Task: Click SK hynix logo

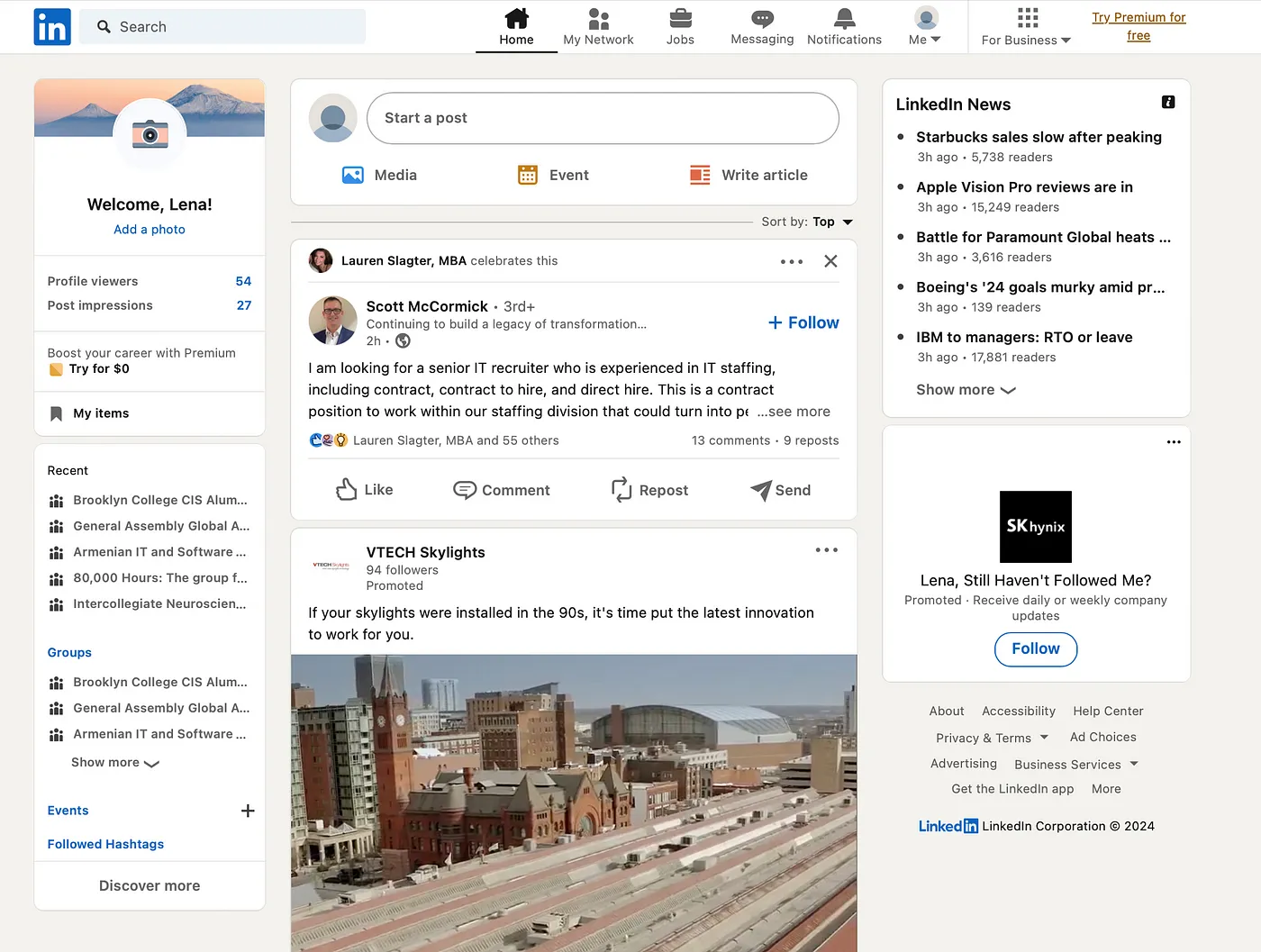Action: (1036, 527)
